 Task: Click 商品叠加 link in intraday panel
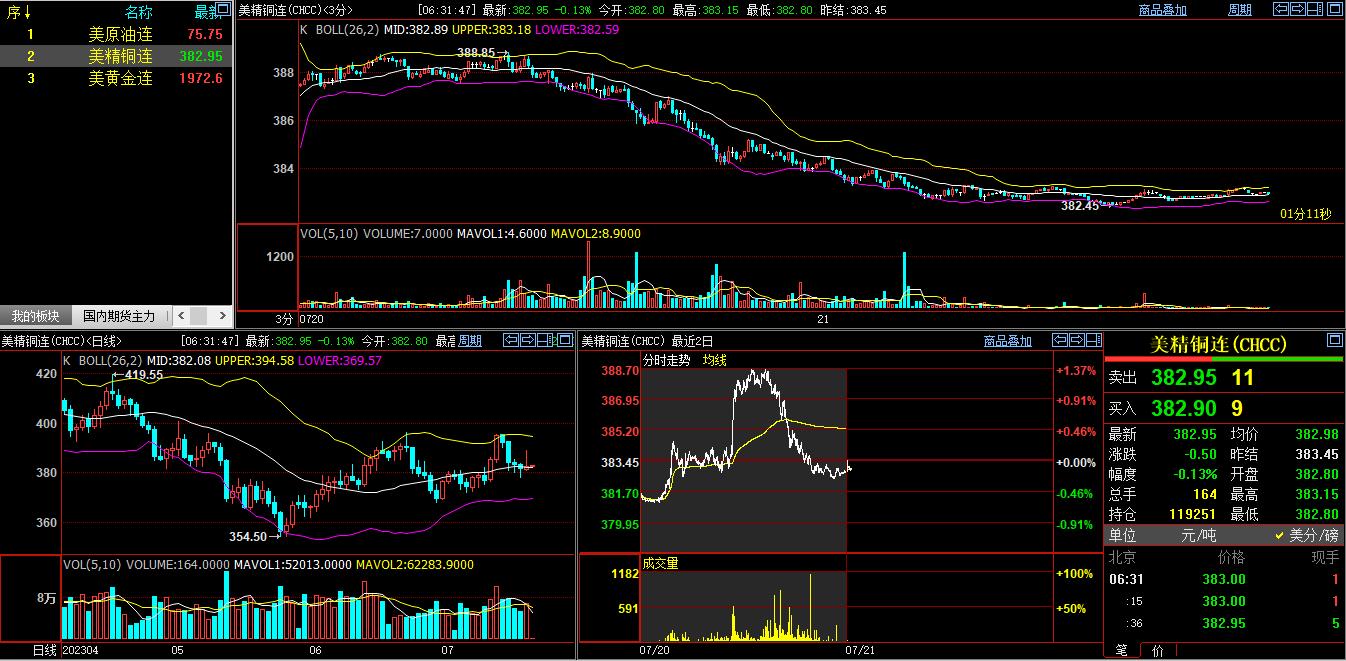pos(1007,341)
